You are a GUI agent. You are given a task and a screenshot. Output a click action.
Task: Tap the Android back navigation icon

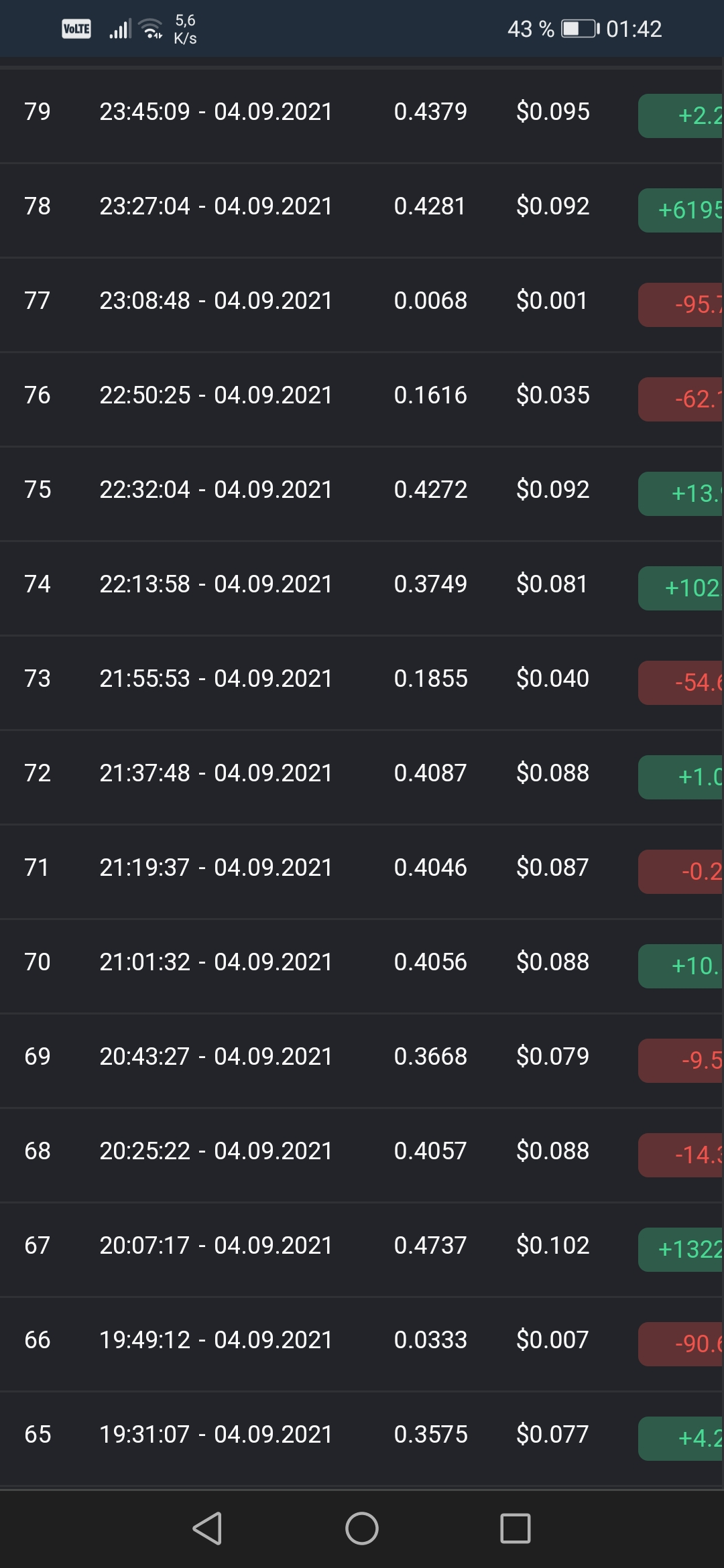point(207,1528)
